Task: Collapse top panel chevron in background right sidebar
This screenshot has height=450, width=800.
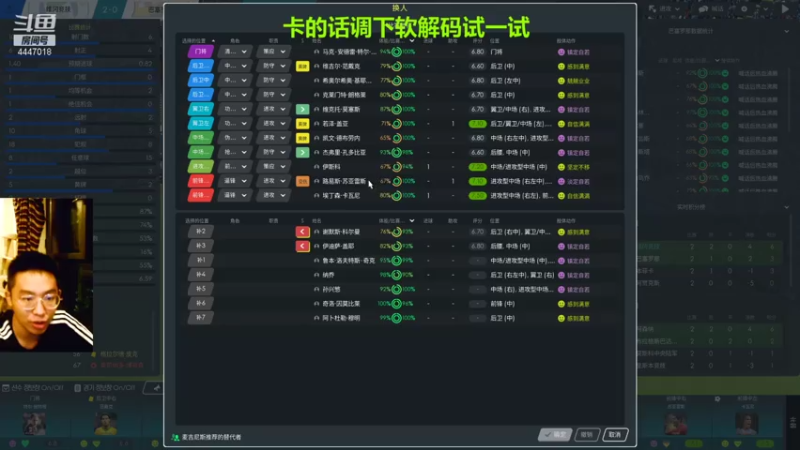Action: tap(786, 31)
